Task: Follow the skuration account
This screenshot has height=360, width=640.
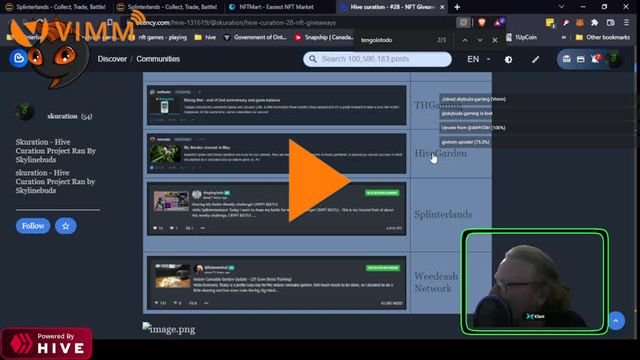Action: [x=33, y=226]
